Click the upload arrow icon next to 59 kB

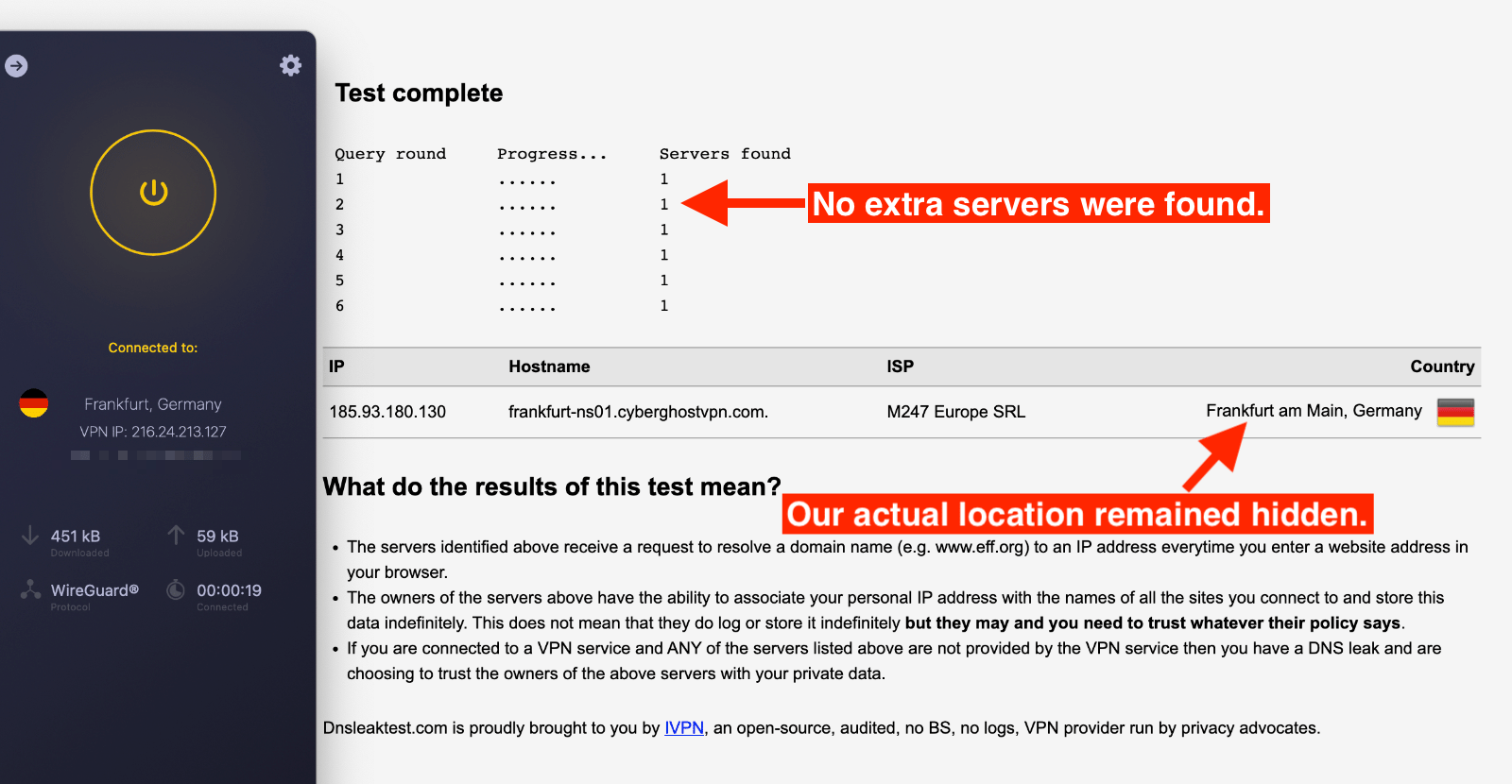(176, 536)
